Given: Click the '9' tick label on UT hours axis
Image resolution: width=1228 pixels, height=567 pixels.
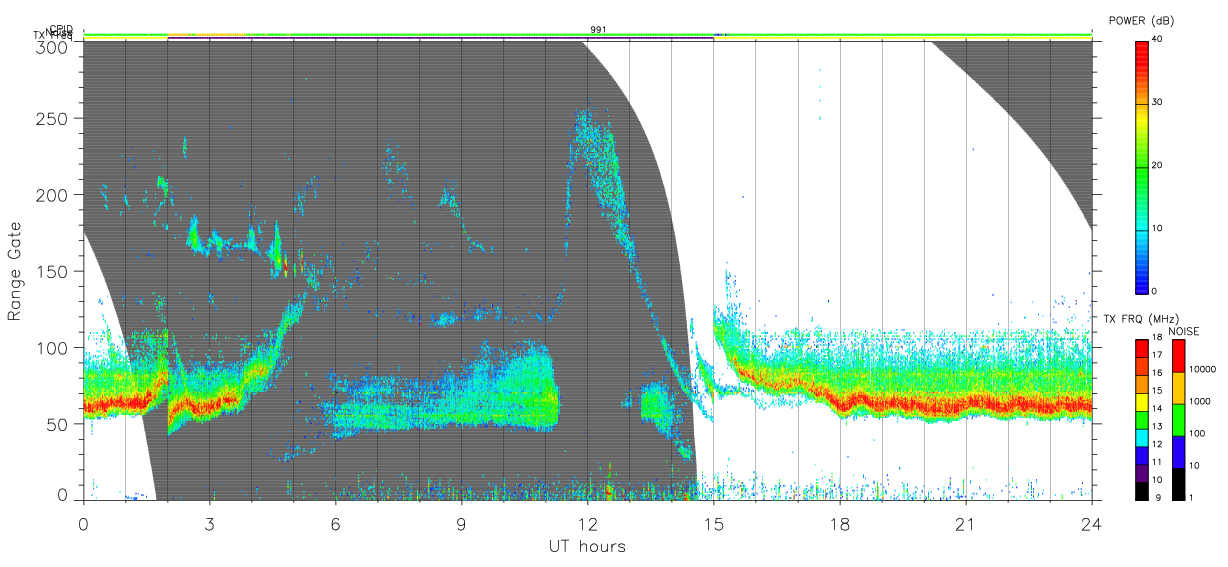Looking at the screenshot, I should click(461, 523).
